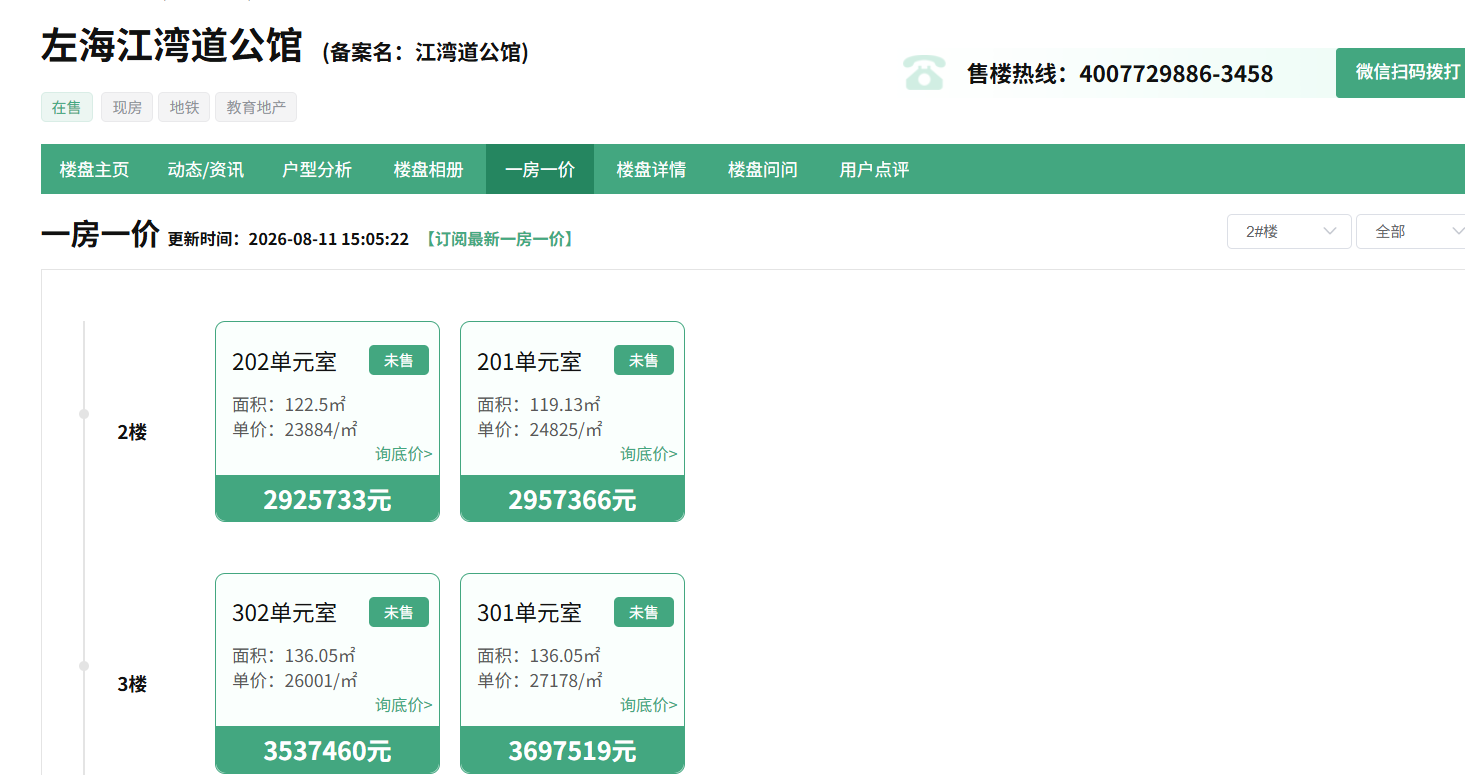Click the 在售 tag
The width and height of the screenshot is (1465, 775).
67,107
